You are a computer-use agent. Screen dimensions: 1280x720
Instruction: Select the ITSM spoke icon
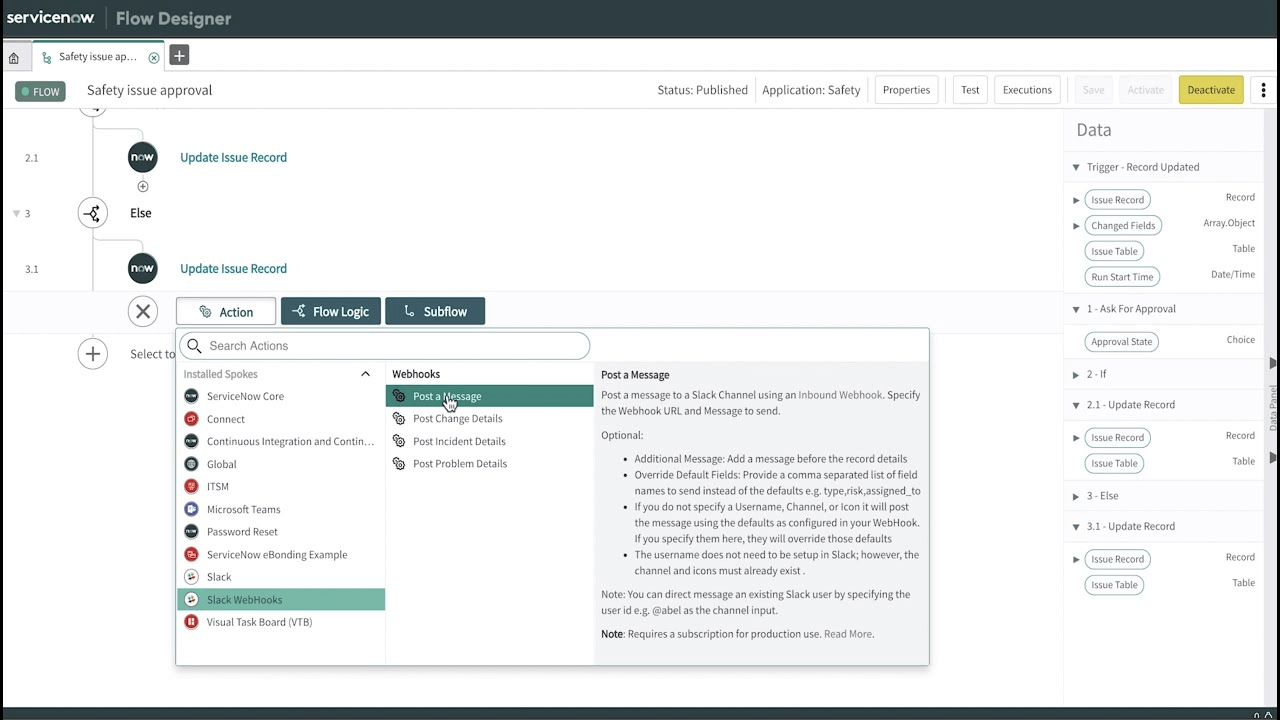(x=192, y=486)
